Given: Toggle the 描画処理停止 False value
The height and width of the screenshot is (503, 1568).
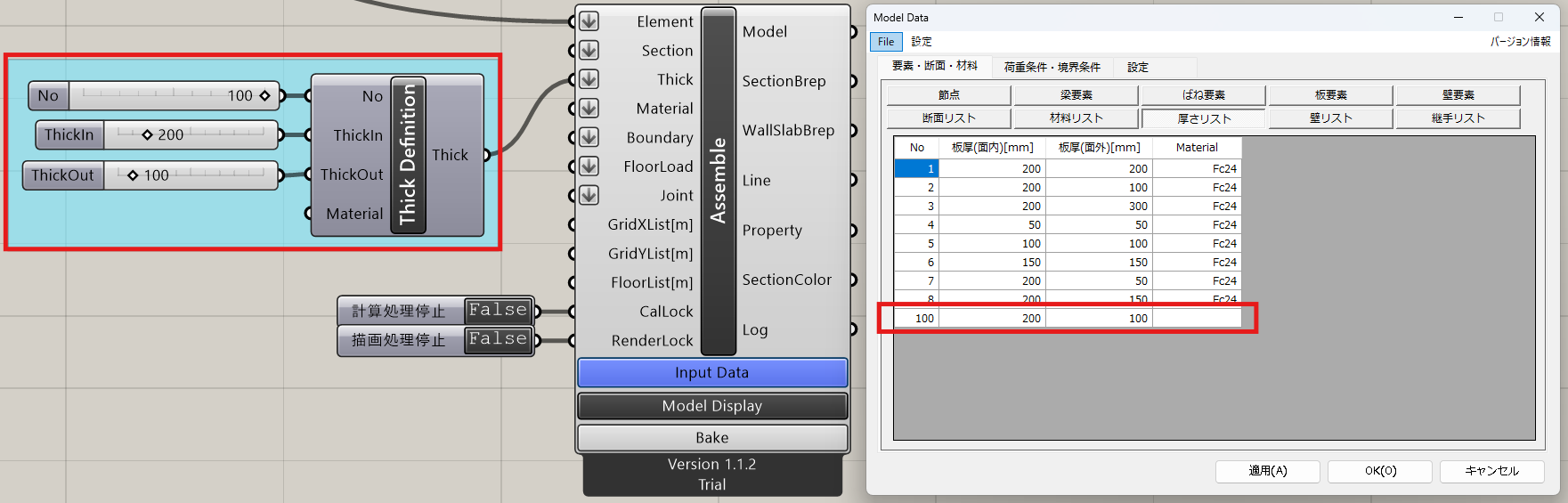Looking at the screenshot, I should click(x=498, y=339).
